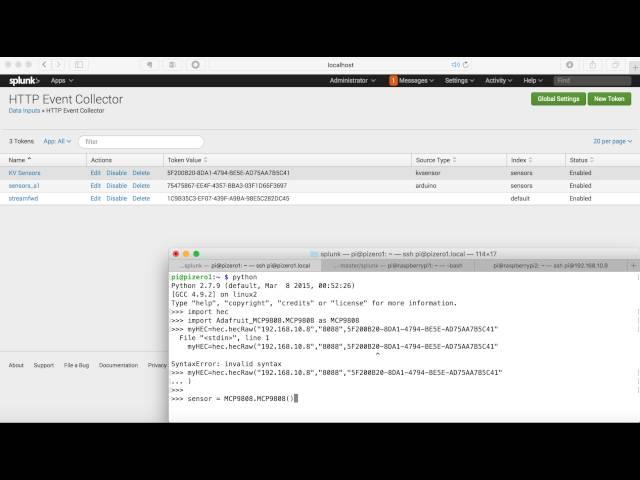The image size is (640, 480).
Task: Add a new terminal tab
Action: click(633, 266)
